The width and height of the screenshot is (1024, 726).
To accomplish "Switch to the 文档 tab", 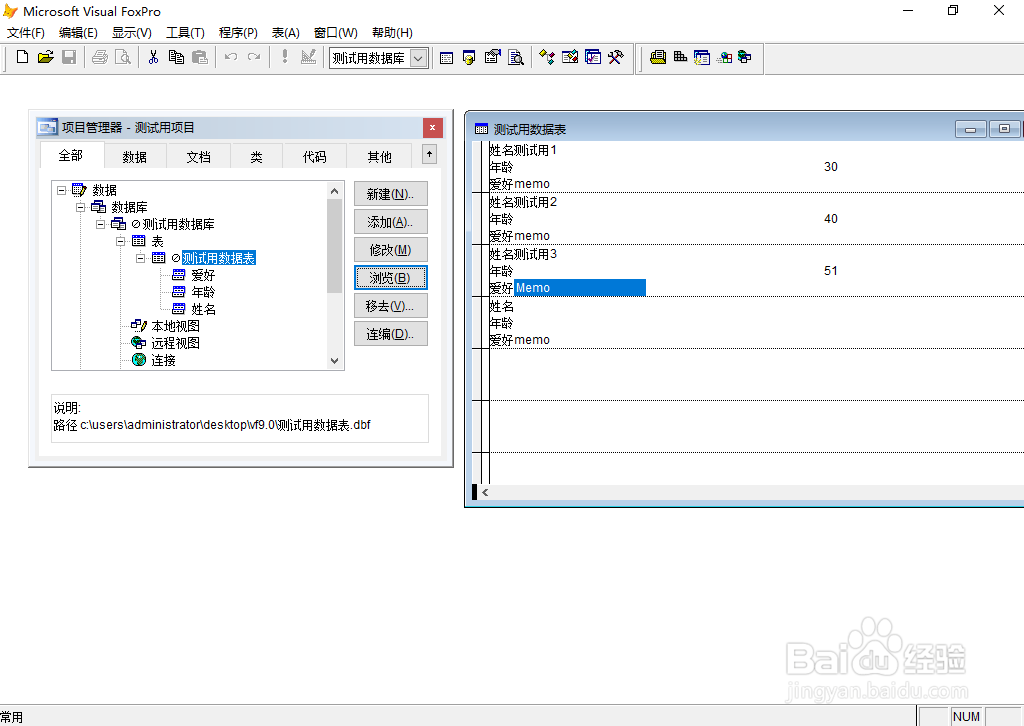I will point(199,157).
